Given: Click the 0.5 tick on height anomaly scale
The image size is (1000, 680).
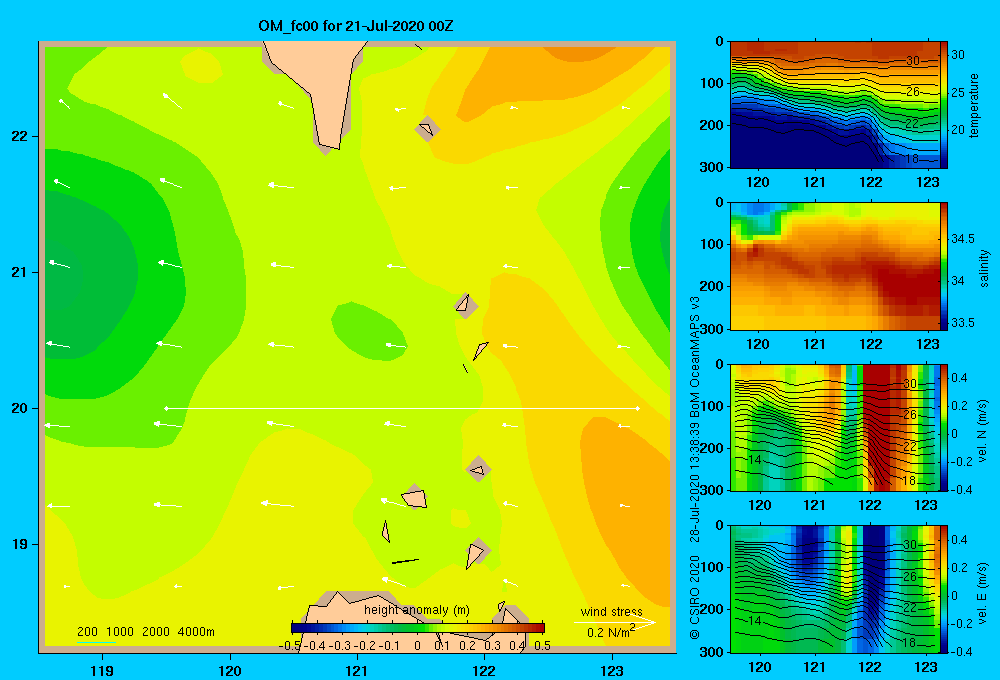Looking at the screenshot, I should point(542,646).
